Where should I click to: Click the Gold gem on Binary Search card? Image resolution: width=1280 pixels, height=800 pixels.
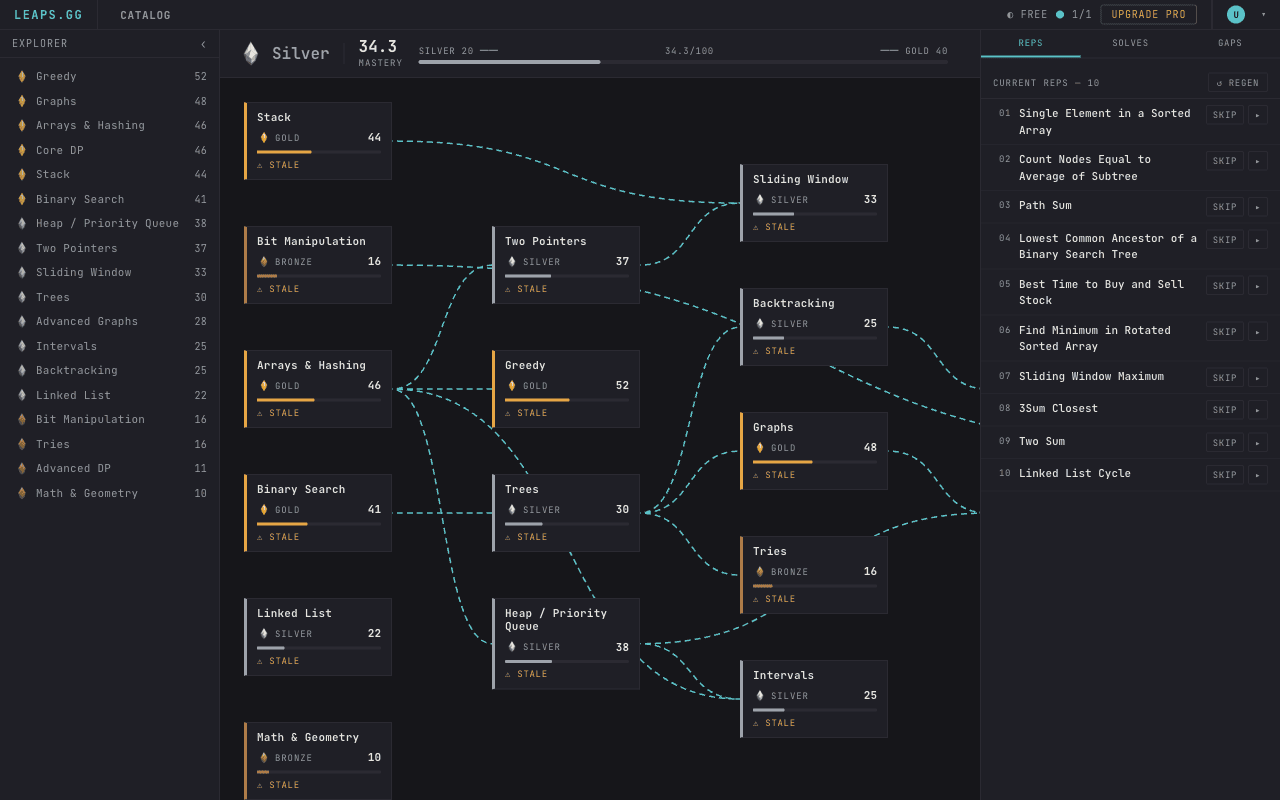264,510
